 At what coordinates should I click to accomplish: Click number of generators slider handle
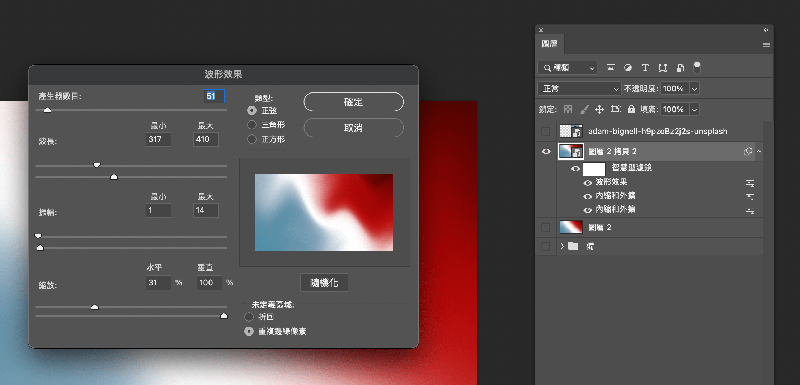47,110
